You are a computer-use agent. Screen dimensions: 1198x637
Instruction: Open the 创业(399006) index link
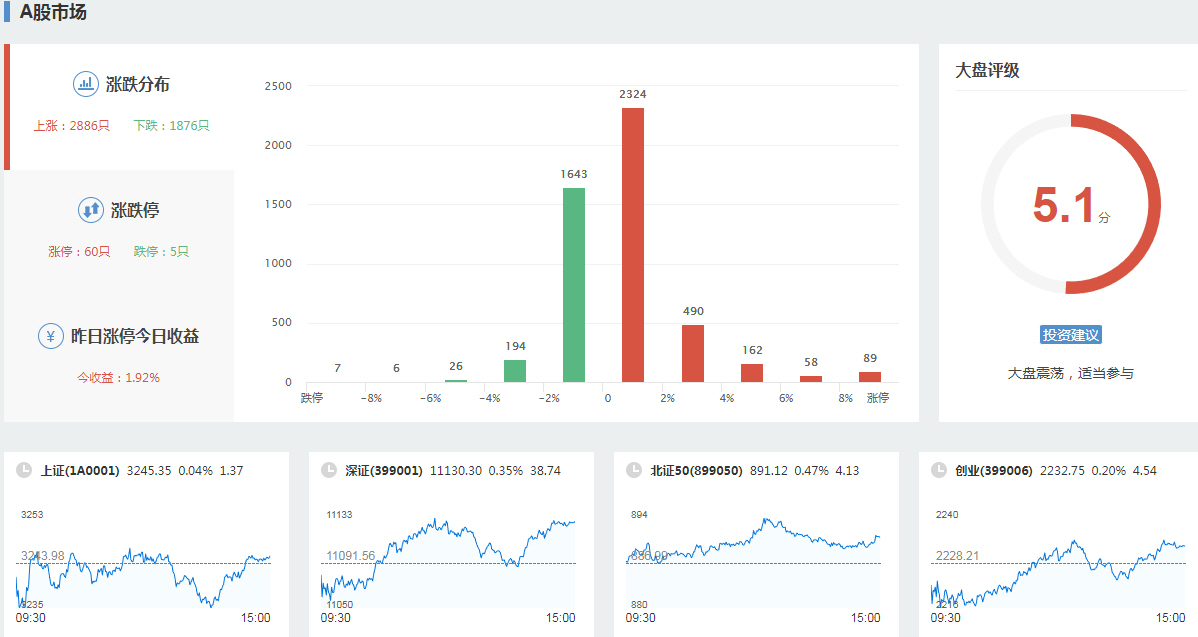click(x=993, y=470)
